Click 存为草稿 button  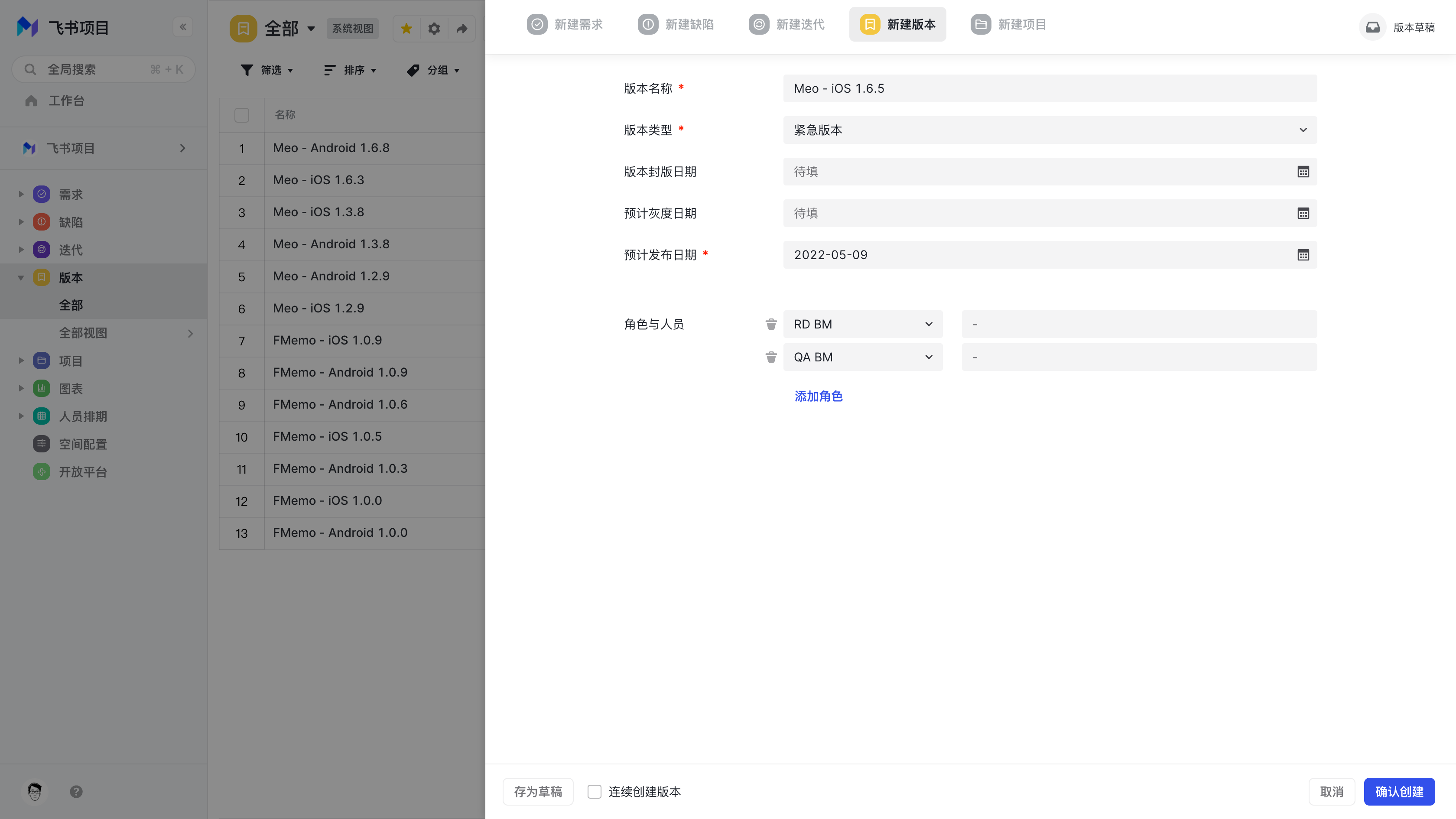coord(537,791)
